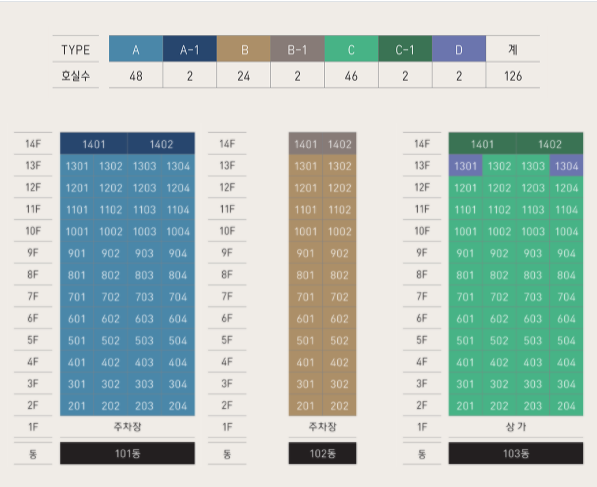Choose unit 1004 in building 103동
The image size is (597, 487).
(567, 231)
